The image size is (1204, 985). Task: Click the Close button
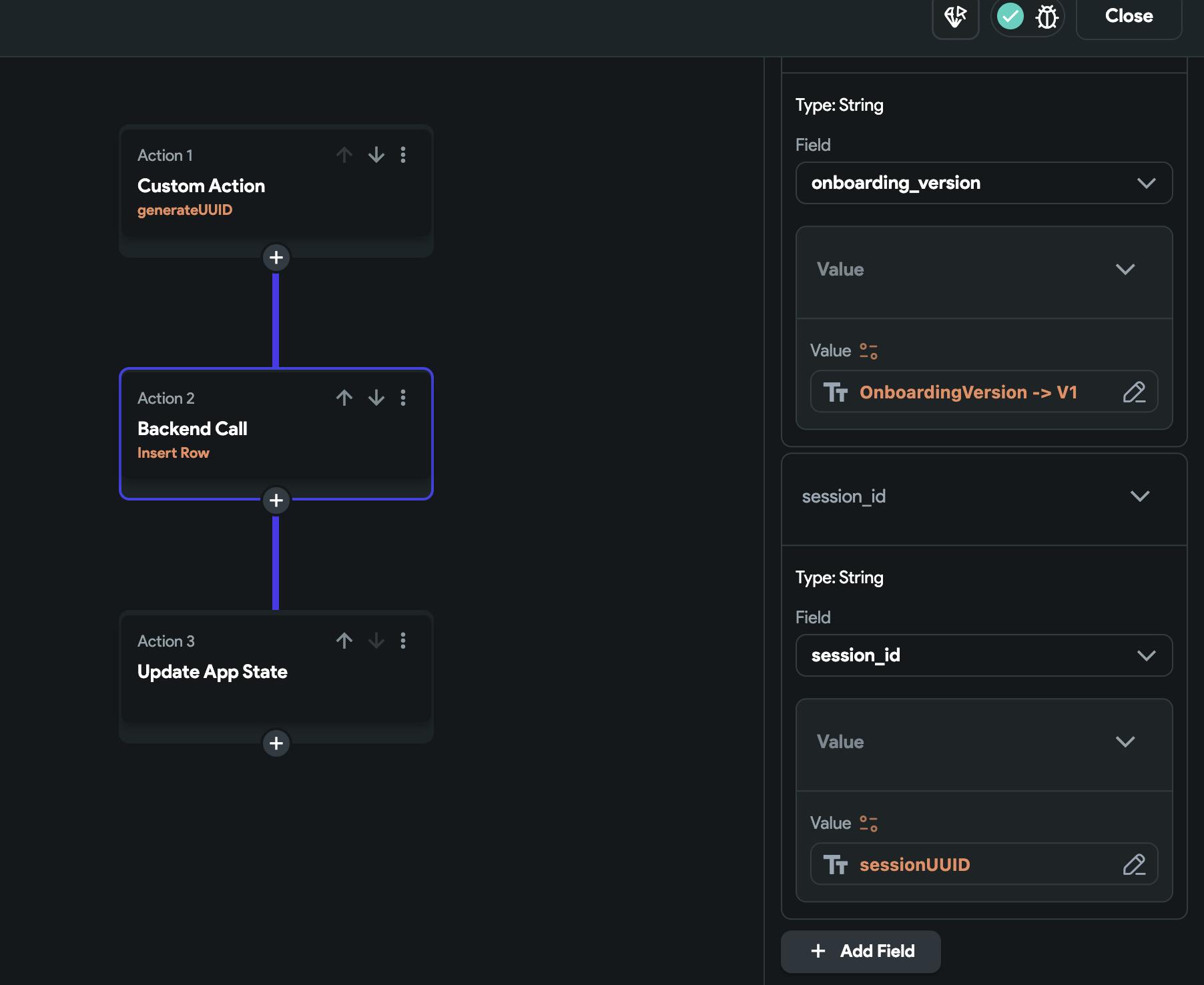1129,16
